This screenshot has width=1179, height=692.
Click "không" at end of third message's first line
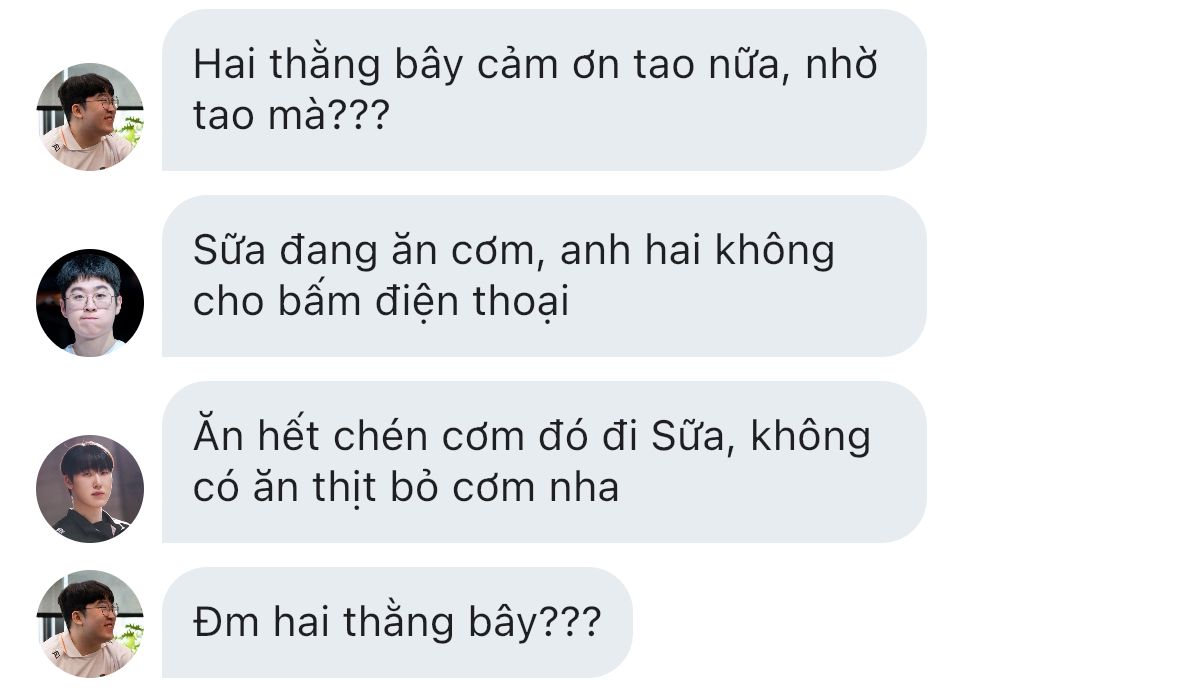[x=811, y=438]
